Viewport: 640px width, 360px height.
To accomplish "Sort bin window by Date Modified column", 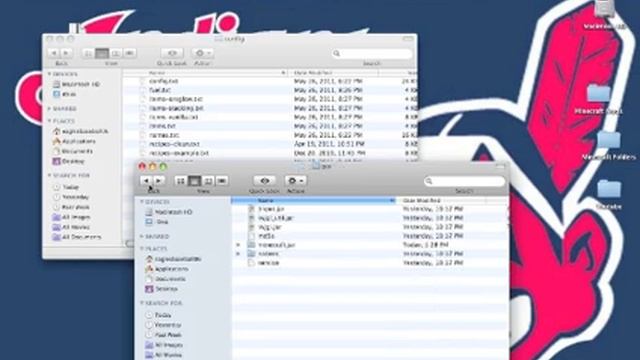I will (x=441, y=200).
